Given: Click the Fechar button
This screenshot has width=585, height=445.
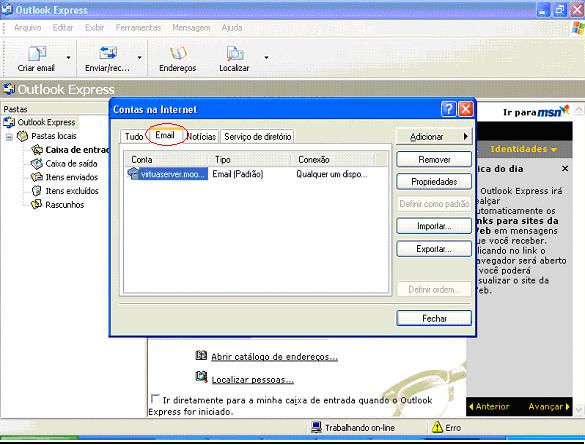Looking at the screenshot, I should tap(434, 319).
